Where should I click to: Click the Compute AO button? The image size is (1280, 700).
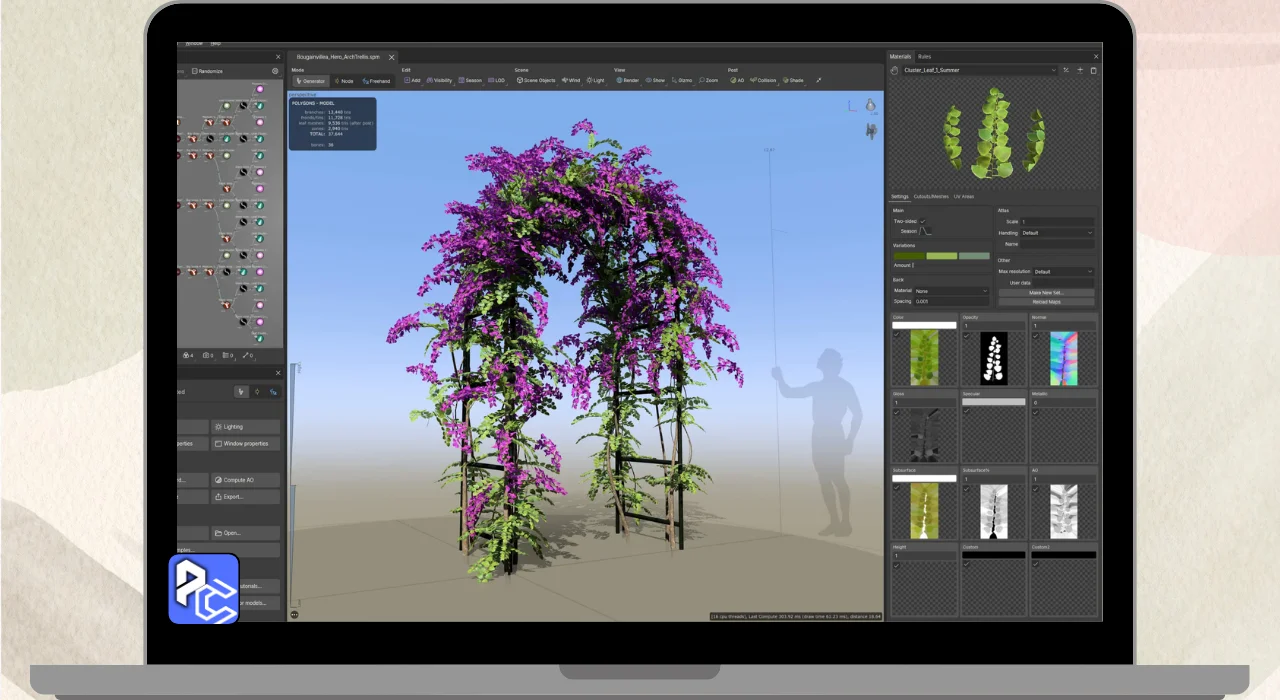[x=245, y=480]
